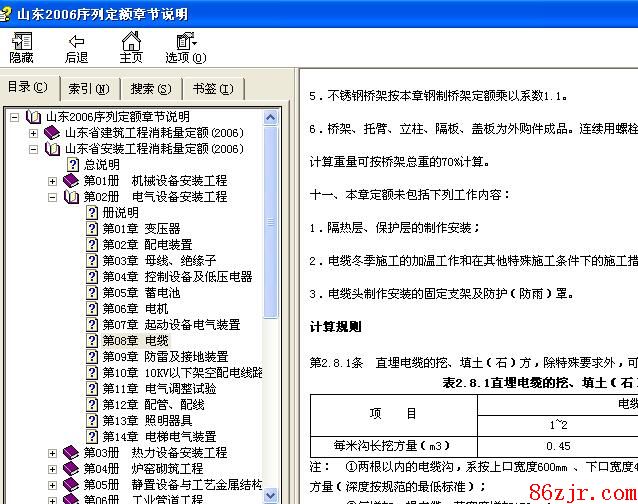This screenshot has height=504, width=638.
Task: Select the 册说明 topic under 第02册
Action: (121, 213)
